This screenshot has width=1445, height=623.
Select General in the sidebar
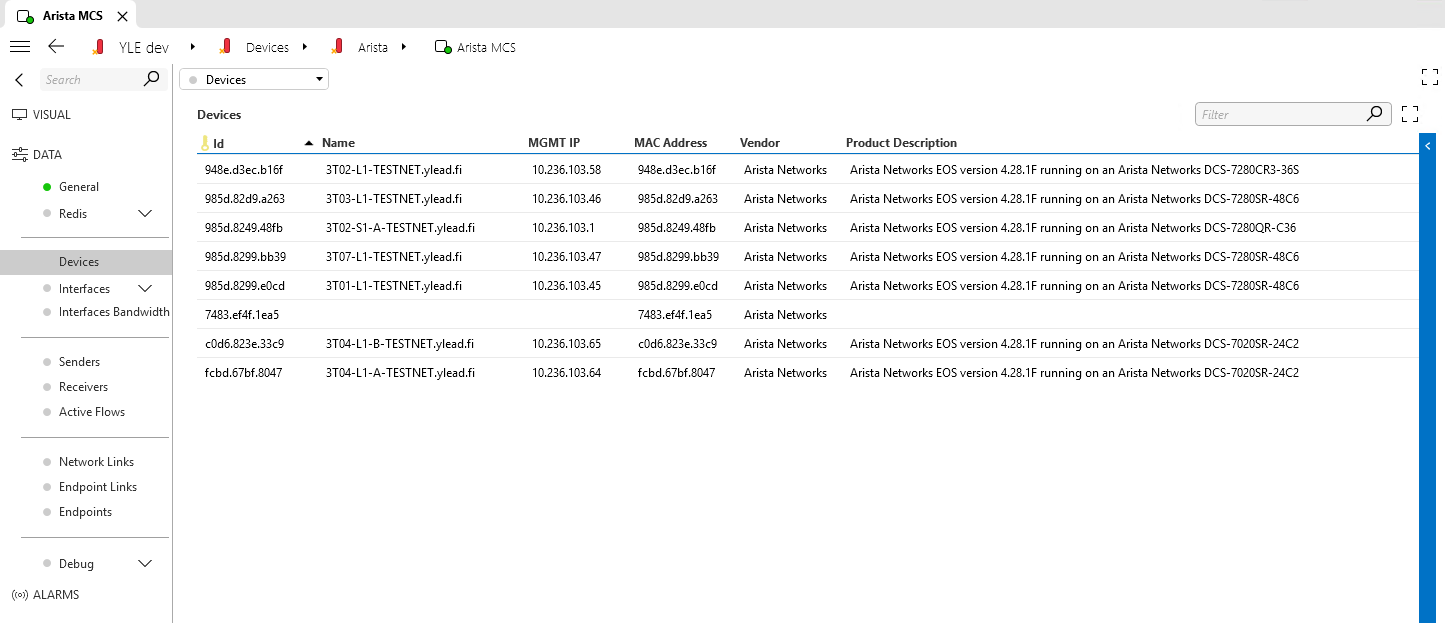[78, 187]
